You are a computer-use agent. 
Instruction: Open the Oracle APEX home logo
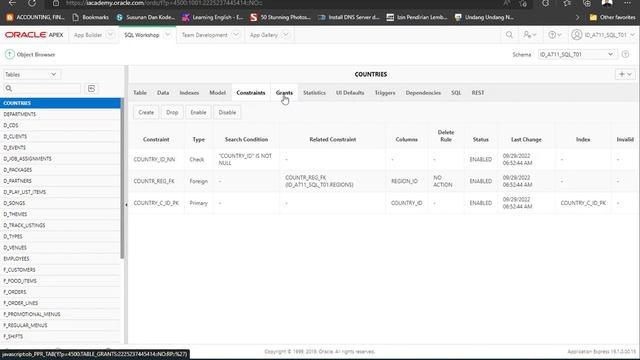34,35
